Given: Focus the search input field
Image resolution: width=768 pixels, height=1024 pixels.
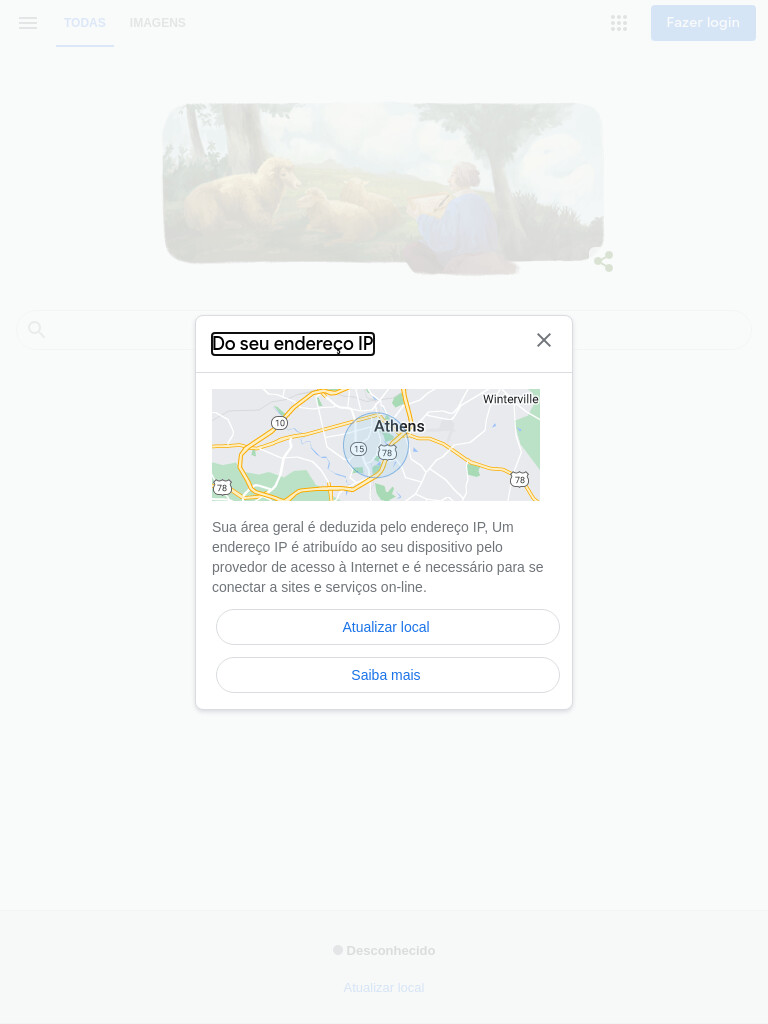Looking at the screenshot, I should pyautogui.click(x=384, y=330).
